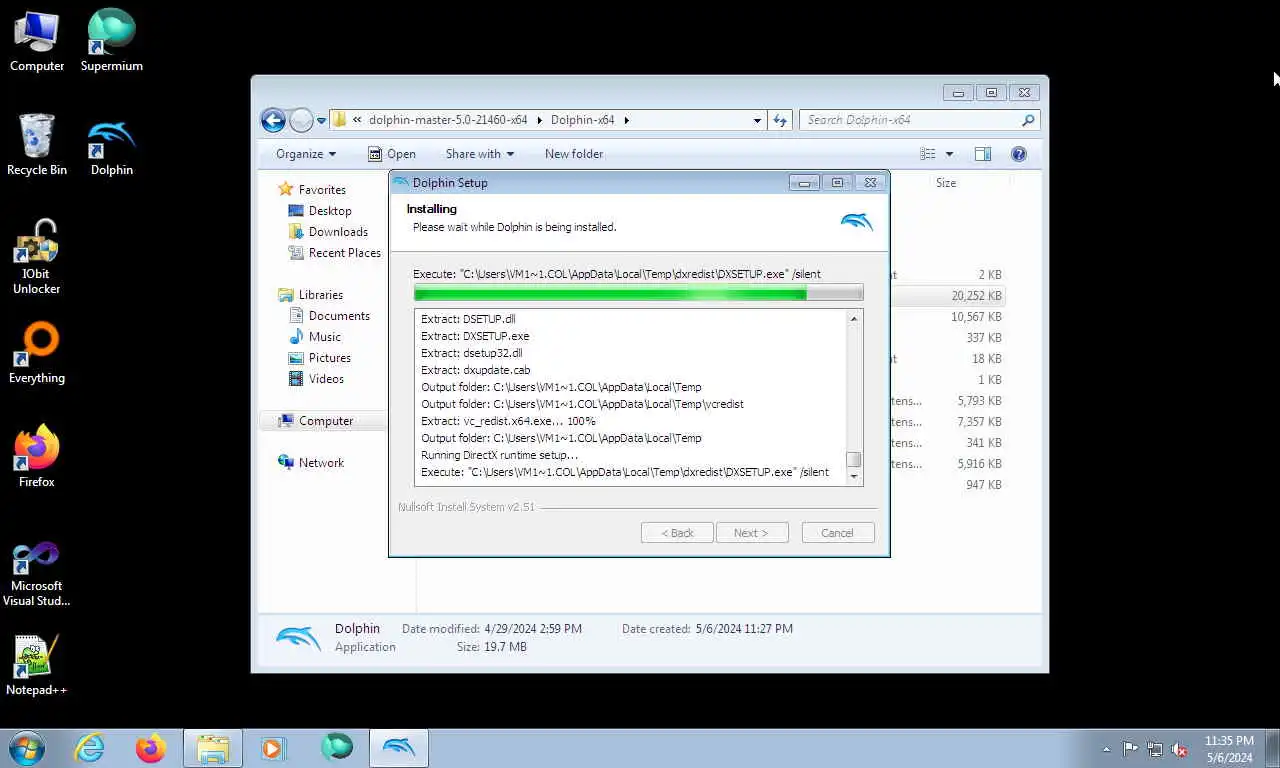Click the install log scrollbar down arrow

pos(854,477)
